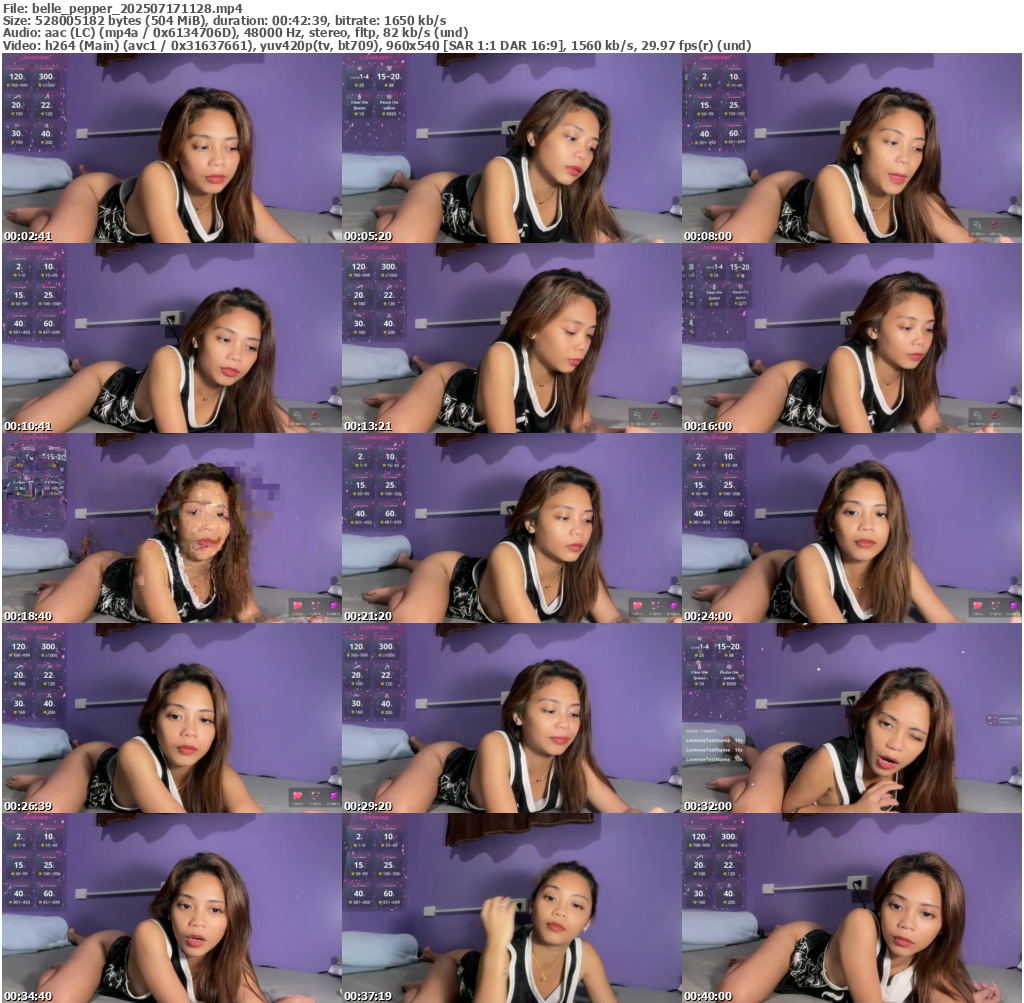Choose the frame stamped 00:26:39

(x=171, y=718)
